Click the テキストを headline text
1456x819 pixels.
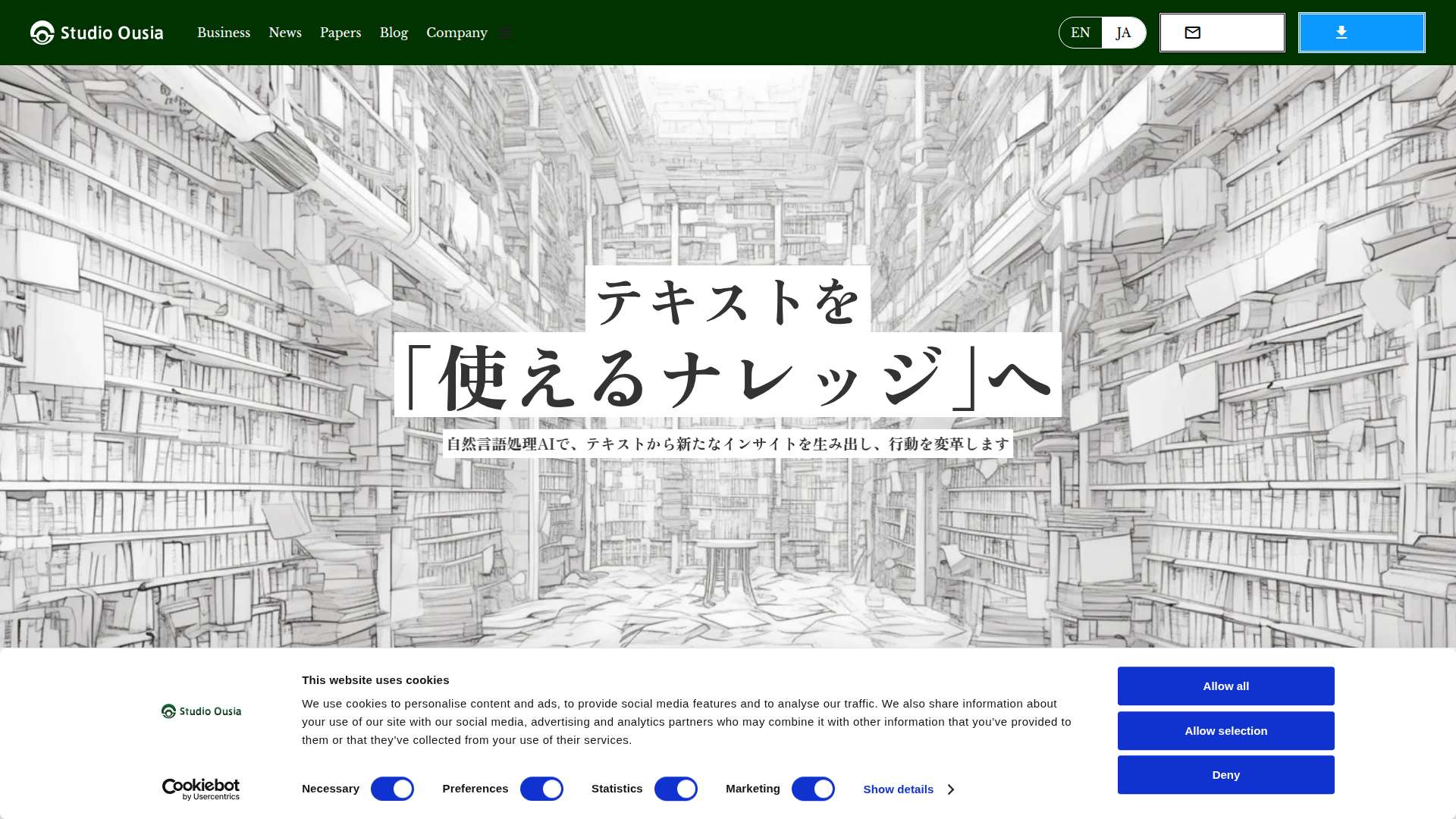coord(728,300)
